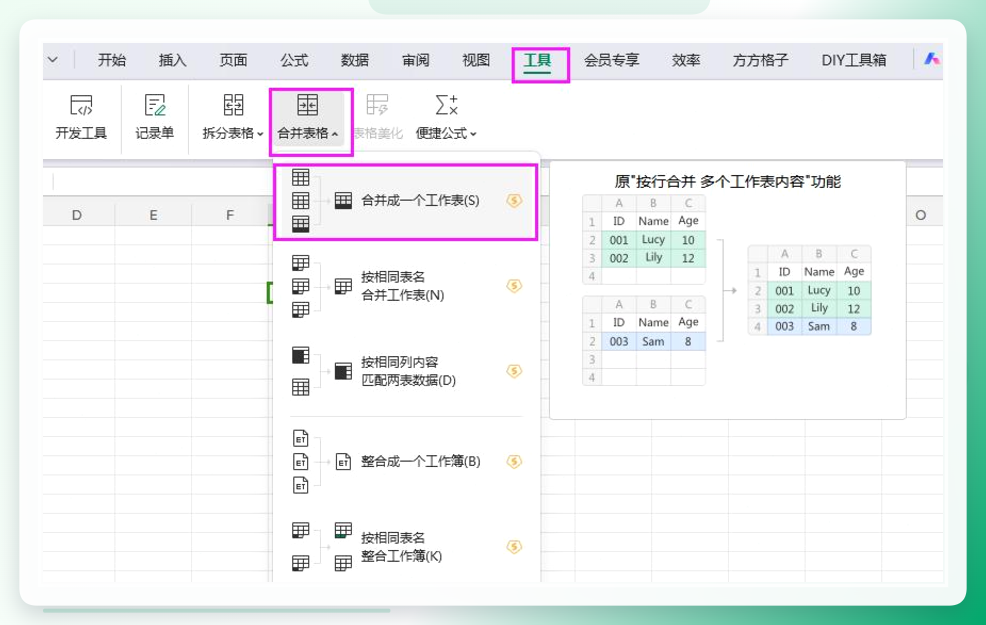Expand the chevron left of 开始 tab
This screenshot has width=986, height=625.
53,60
